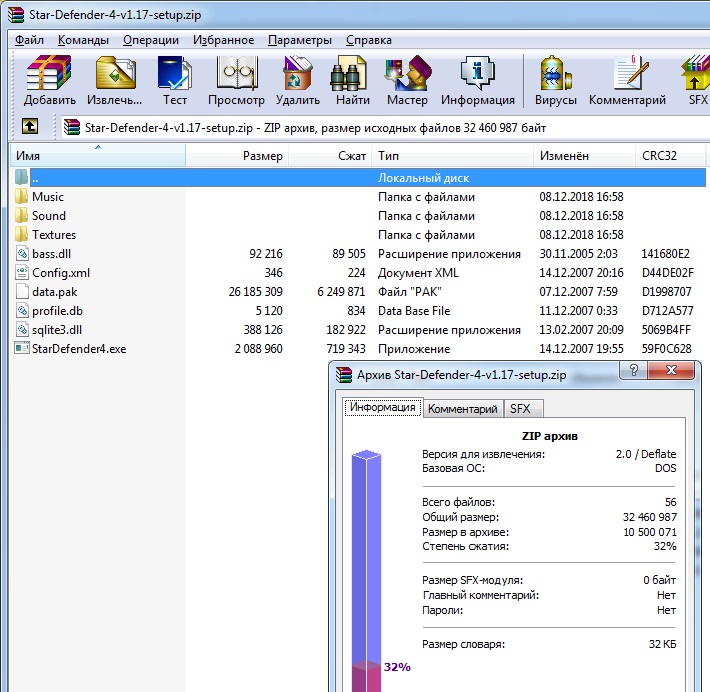Go up one folder with the arrow icon
The image size is (710, 692).
30,126
